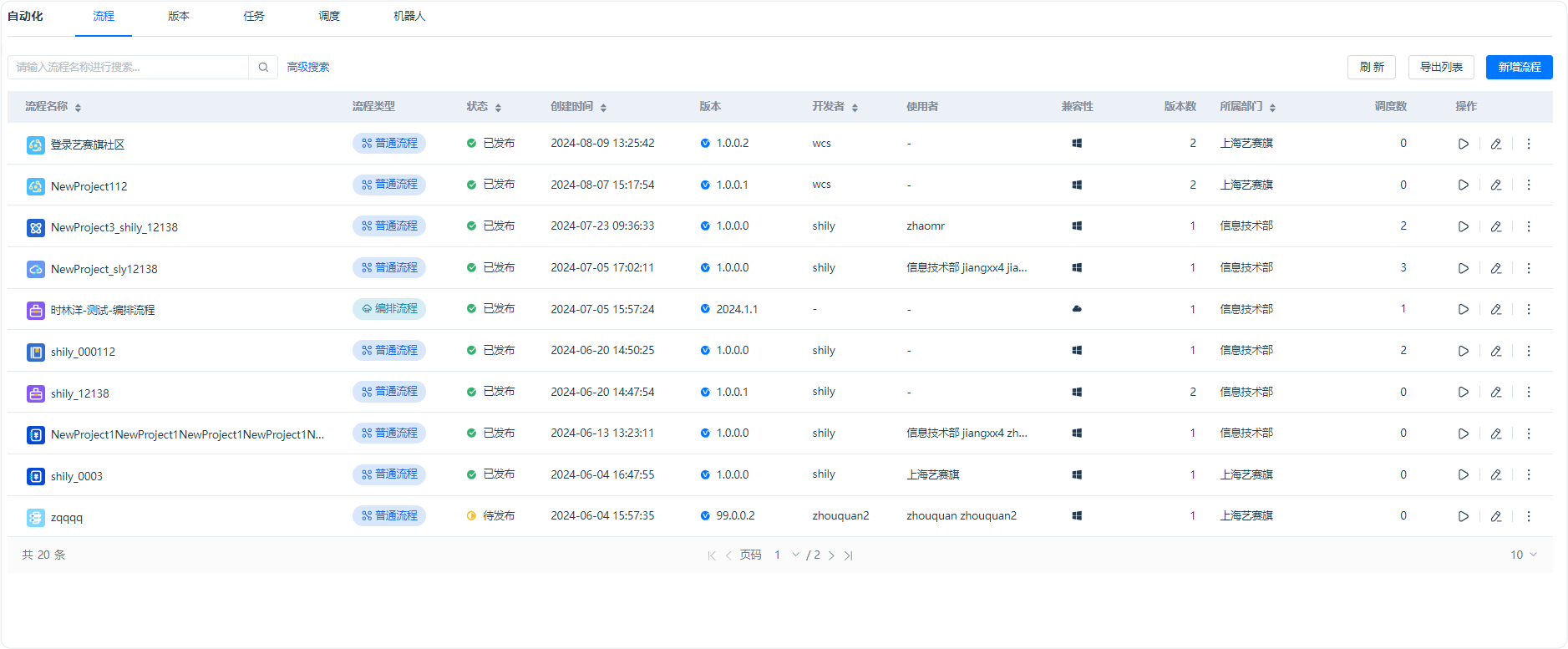Switch to the 流程 tab
This screenshot has width=1568, height=649.
(104, 16)
